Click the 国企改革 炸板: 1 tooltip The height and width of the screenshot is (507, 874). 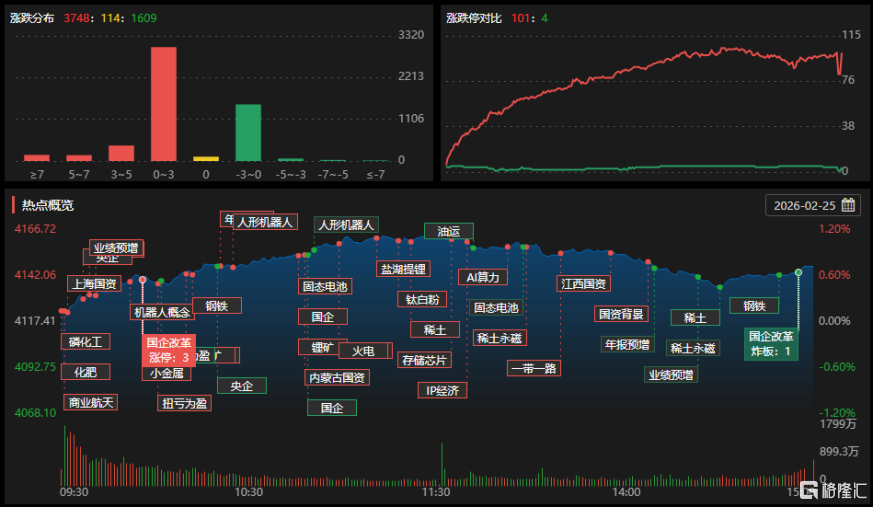771,344
